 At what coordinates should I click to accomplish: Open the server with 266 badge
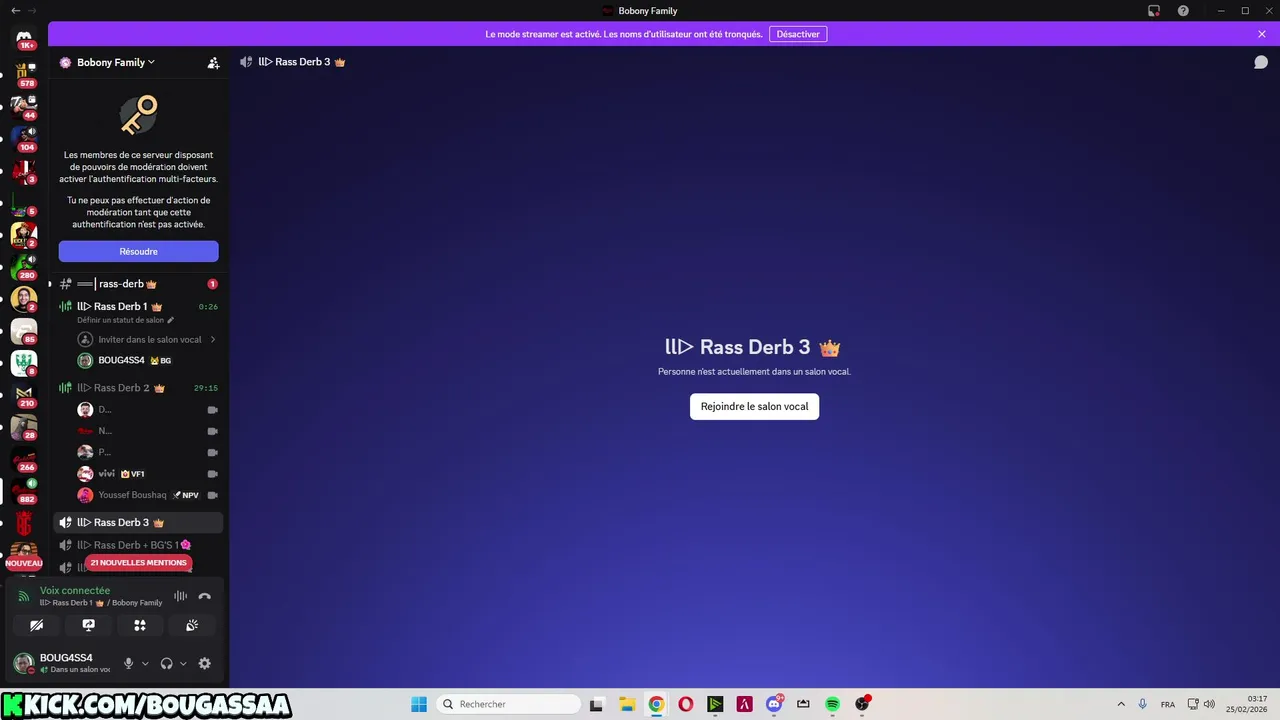click(x=24, y=459)
